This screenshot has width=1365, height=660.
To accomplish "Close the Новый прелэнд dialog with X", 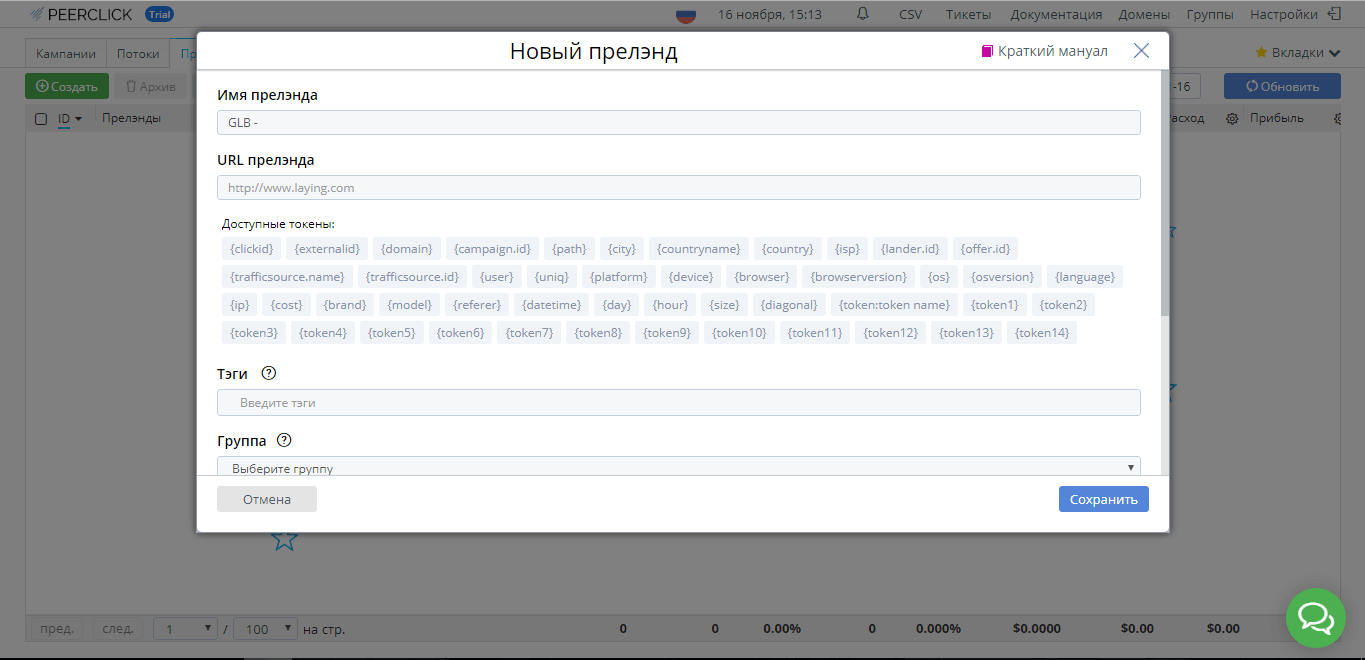I will 1141,51.
